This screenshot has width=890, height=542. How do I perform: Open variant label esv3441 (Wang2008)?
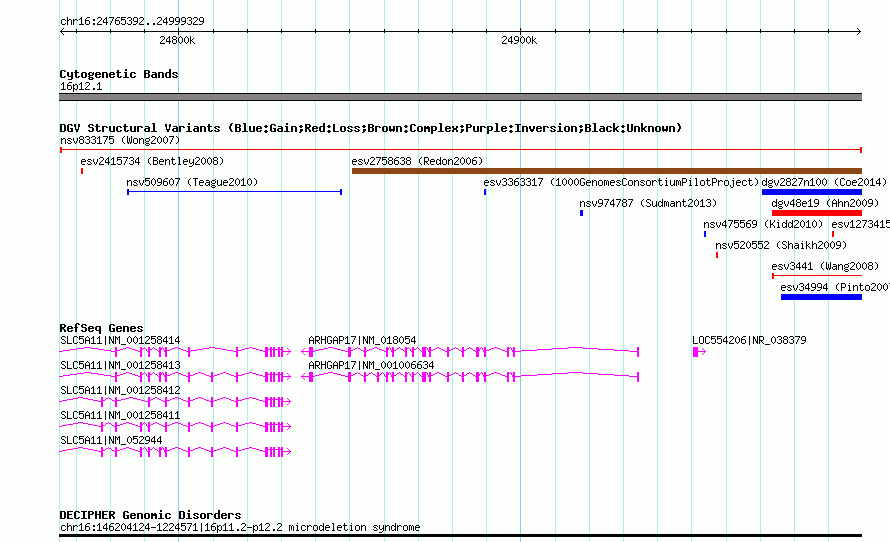click(825, 266)
